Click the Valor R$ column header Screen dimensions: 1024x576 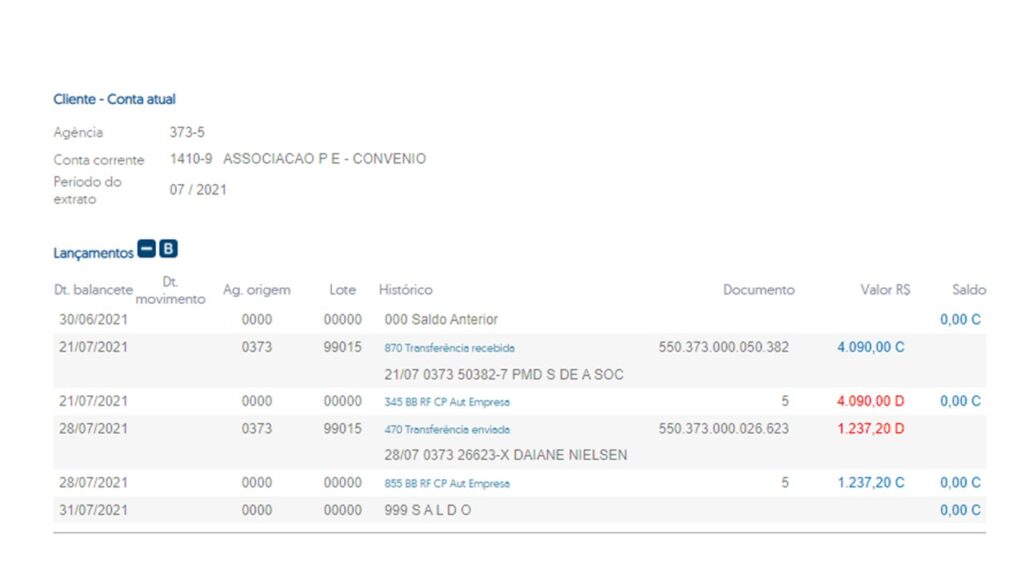coord(885,290)
